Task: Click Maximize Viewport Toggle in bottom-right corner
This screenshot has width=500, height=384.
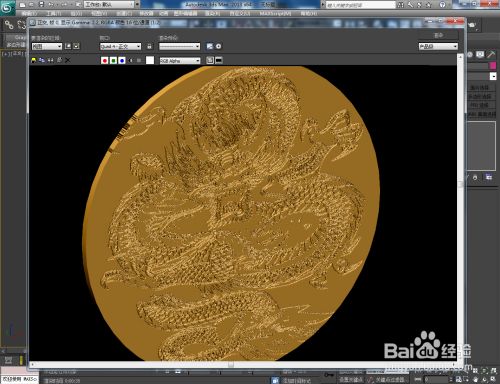Action: point(493,379)
